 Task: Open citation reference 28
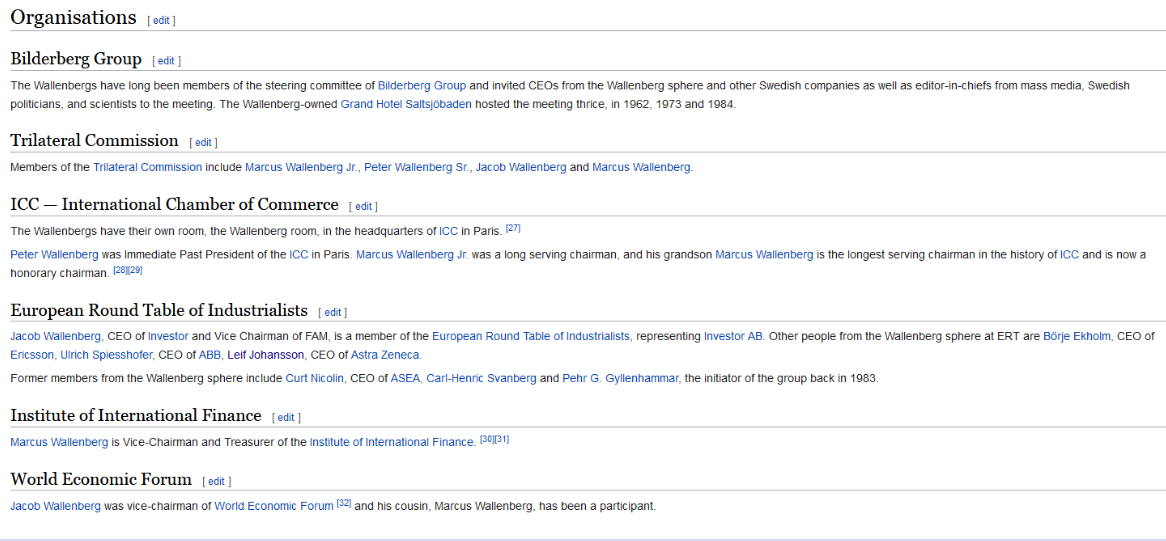click(x=120, y=270)
